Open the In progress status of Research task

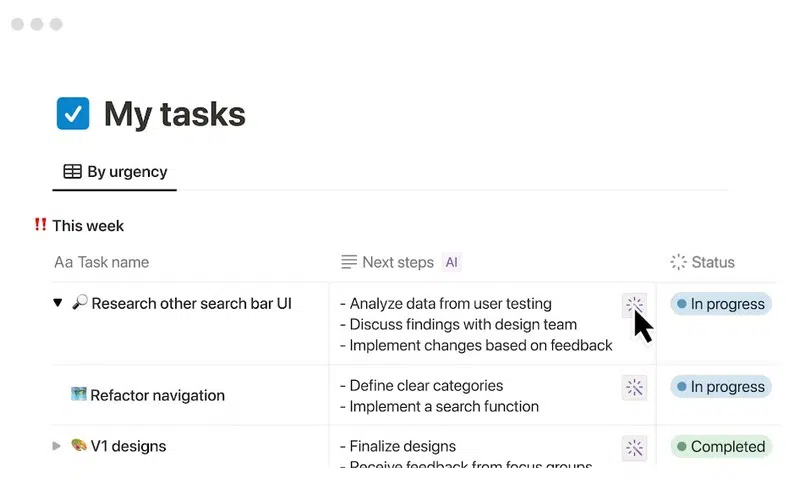(x=720, y=304)
